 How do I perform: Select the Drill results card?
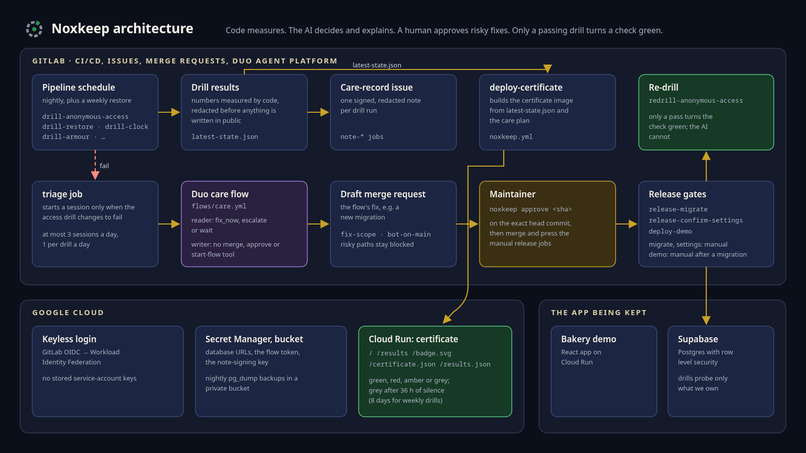pos(244,112)
